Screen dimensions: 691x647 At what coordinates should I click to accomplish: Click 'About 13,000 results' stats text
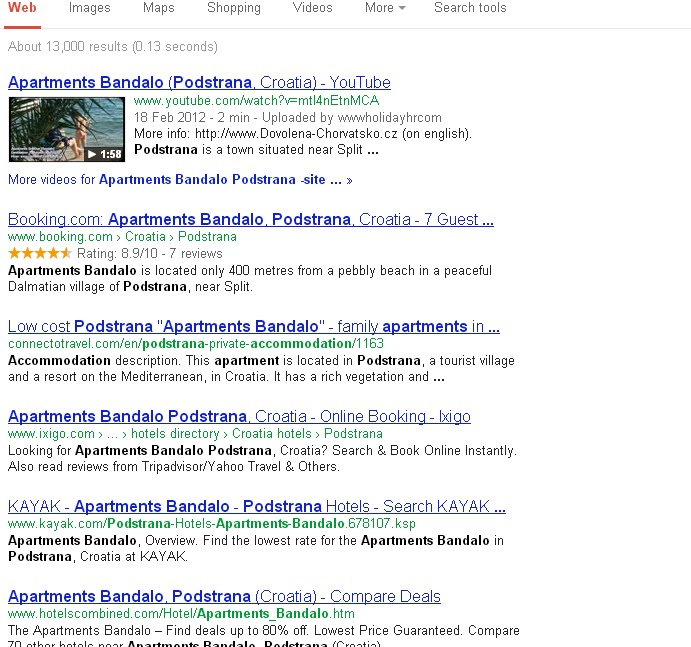click(x=113, y=46)
